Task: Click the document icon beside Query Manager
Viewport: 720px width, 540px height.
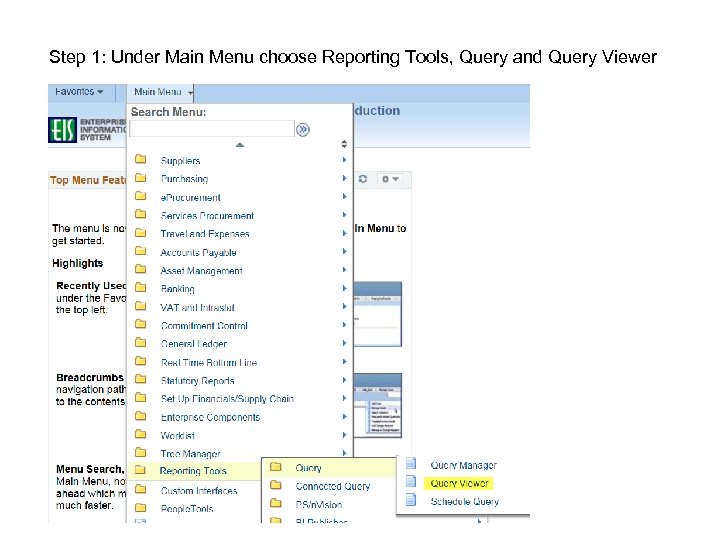Action: [411, 463]
